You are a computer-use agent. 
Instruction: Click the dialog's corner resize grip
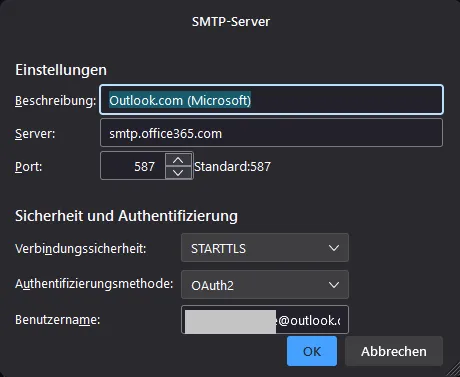(453, 370)
